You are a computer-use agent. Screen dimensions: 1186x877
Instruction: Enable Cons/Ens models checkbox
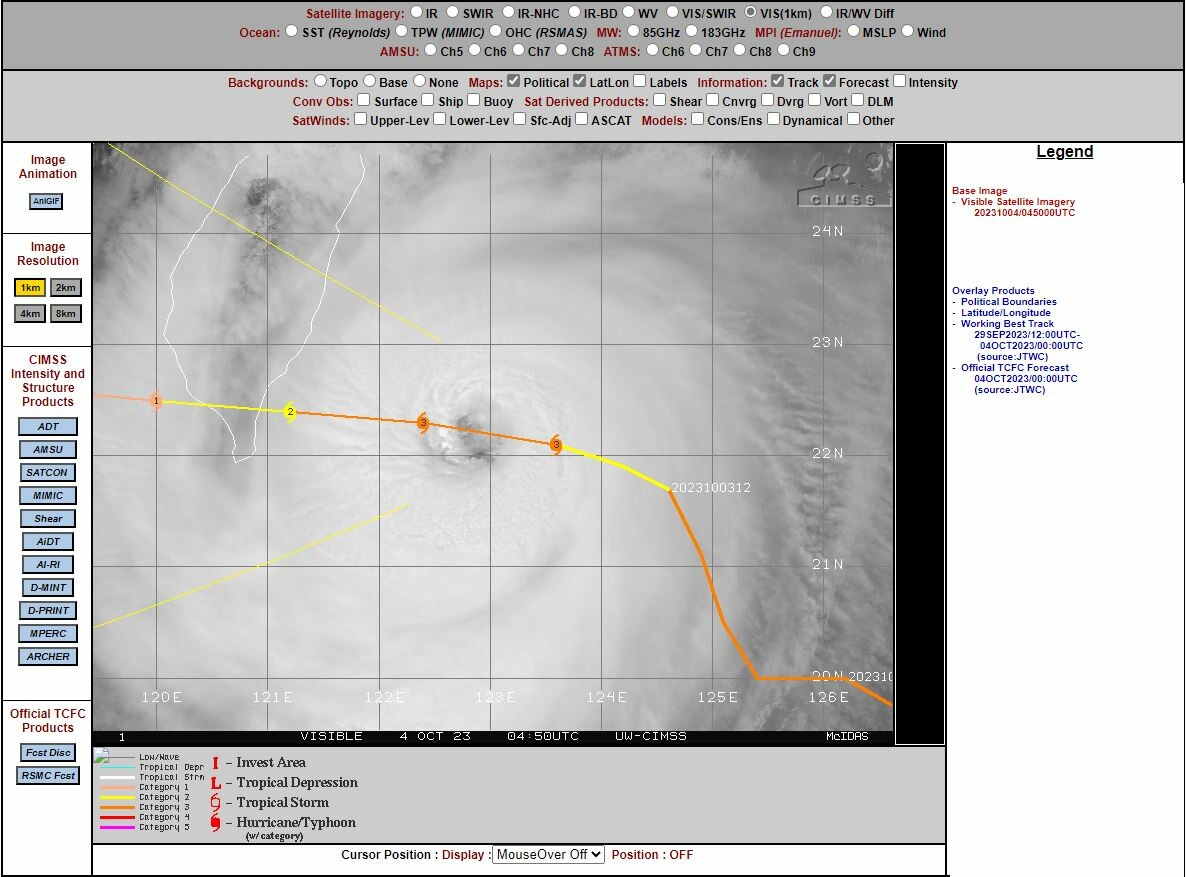(x=697, y=119)
